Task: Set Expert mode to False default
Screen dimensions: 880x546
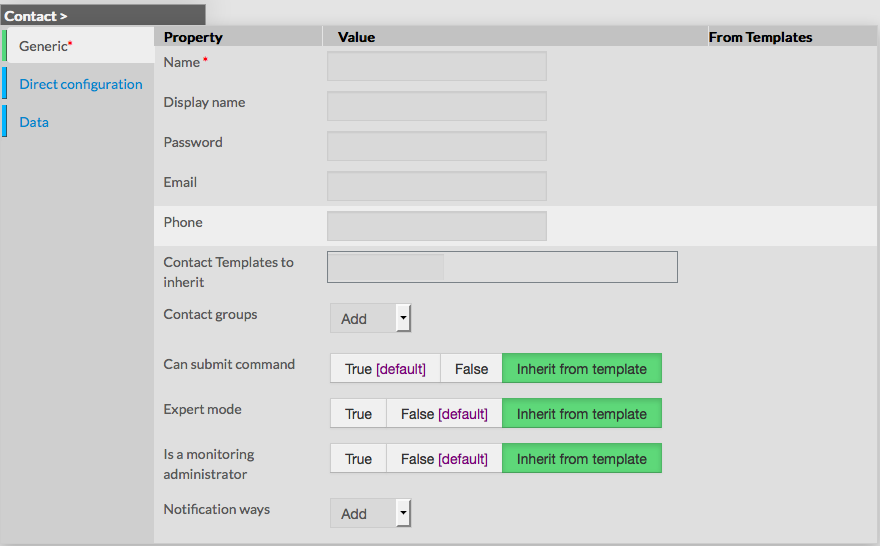Action: [x=444, y=414]
